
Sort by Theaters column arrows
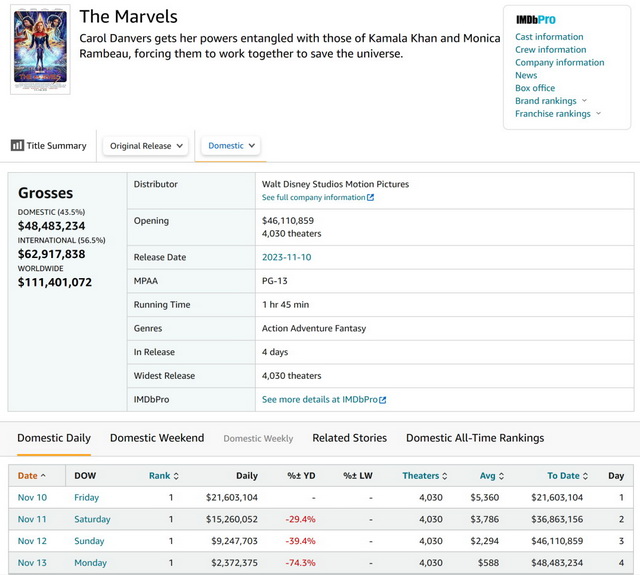(x=447, y=476)
